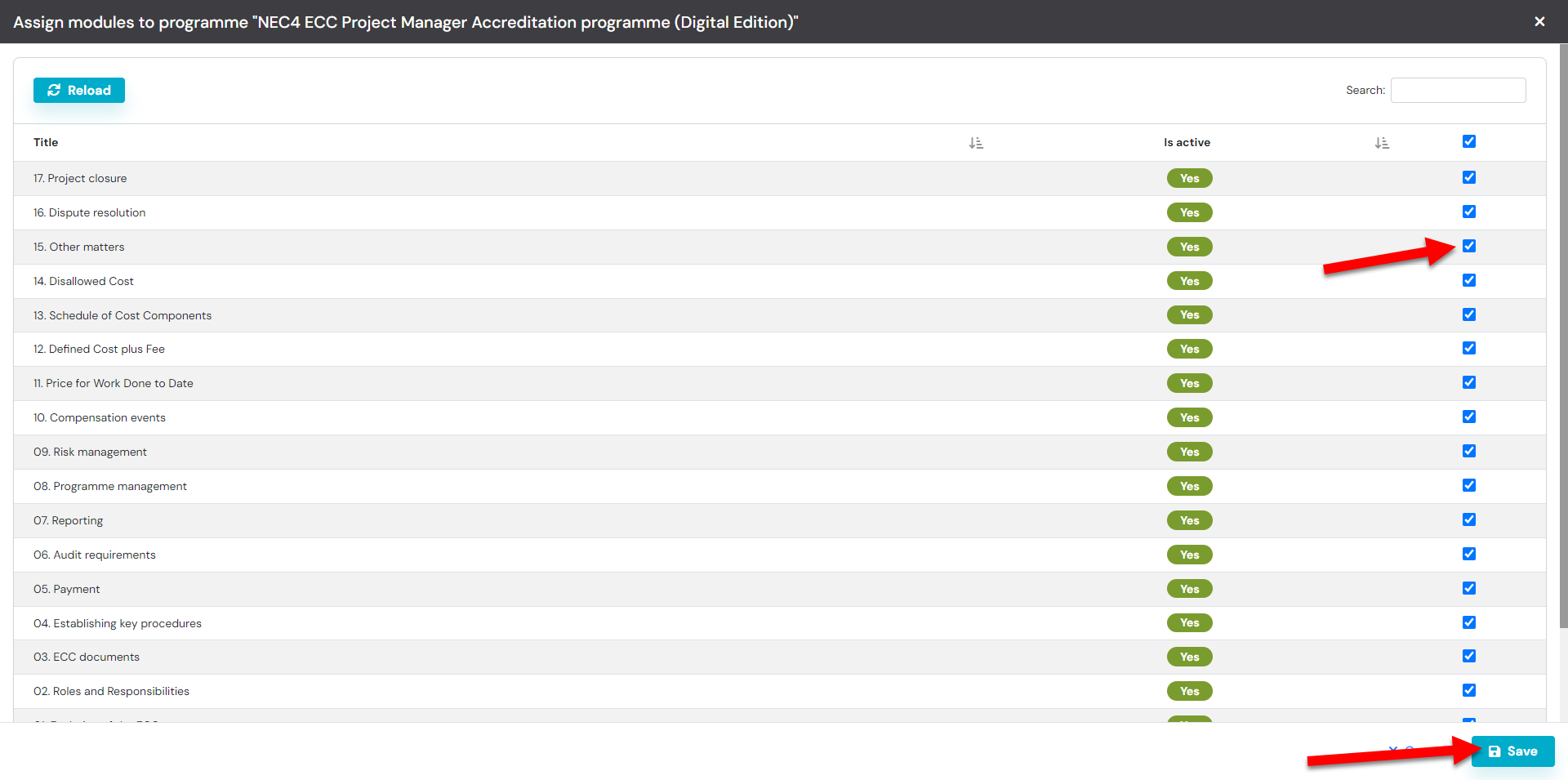Select '04. Establishing key procedures' title

click(118, 623)
